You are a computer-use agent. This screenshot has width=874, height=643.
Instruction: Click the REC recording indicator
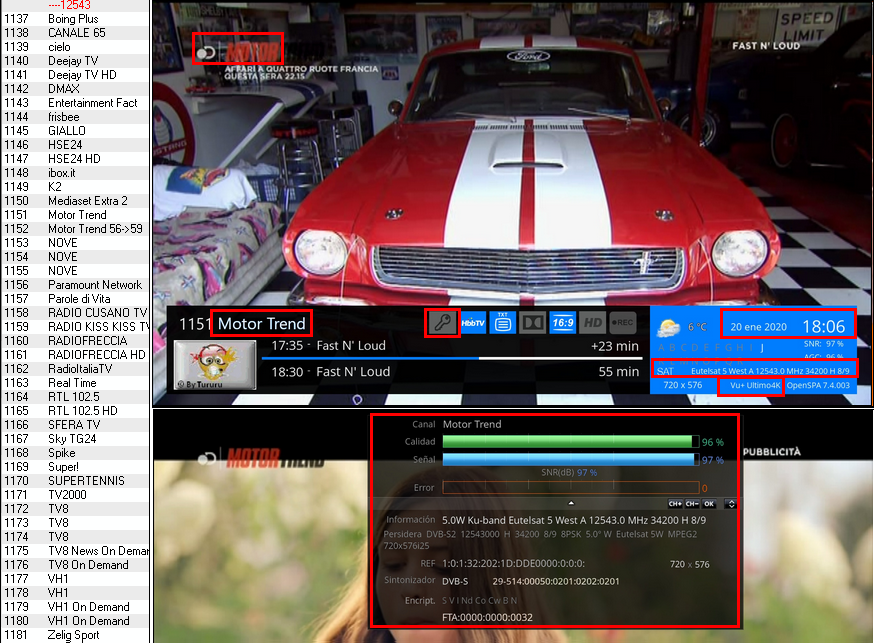[x=622, y=323]
